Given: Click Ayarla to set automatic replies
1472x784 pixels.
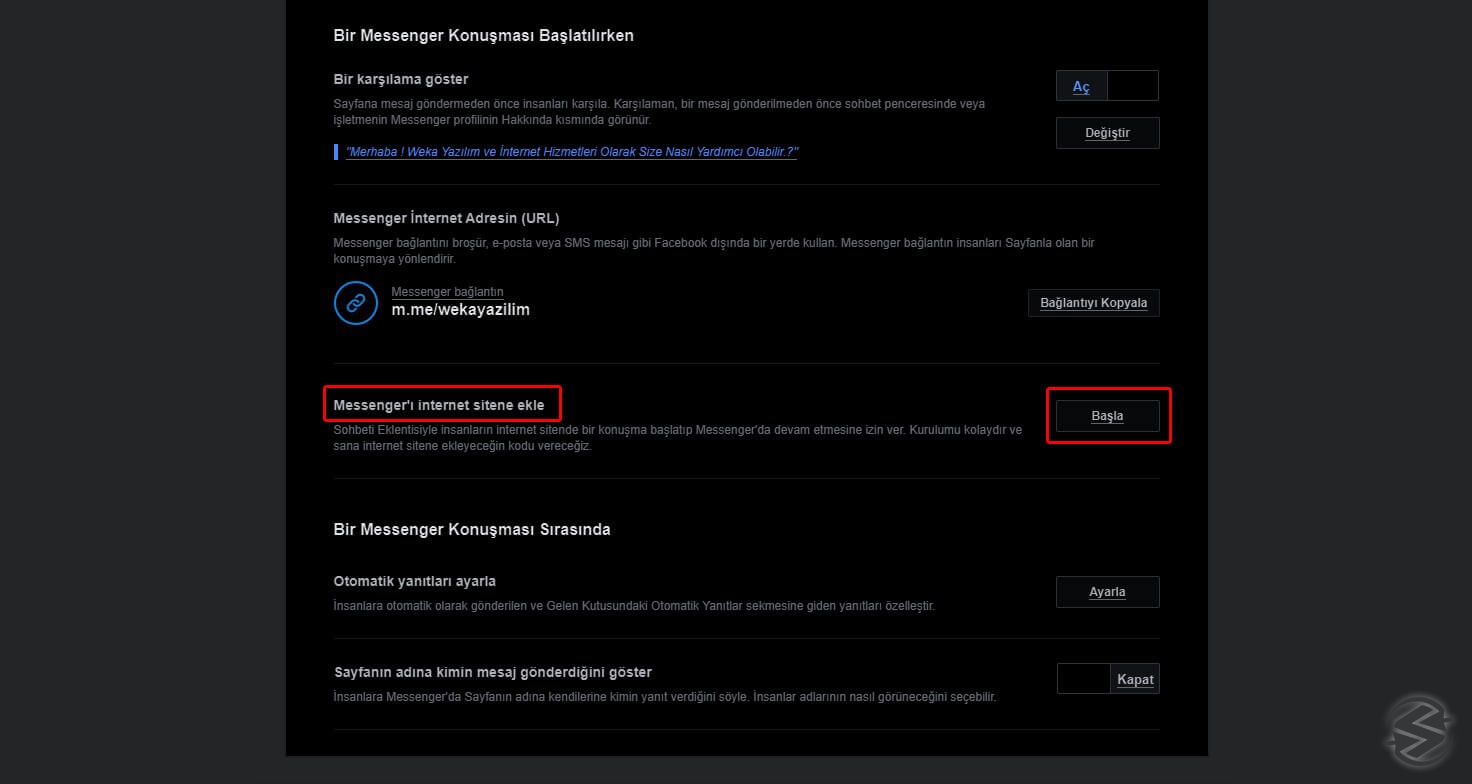Looking at the screenshot, I should coord(1107,591).
